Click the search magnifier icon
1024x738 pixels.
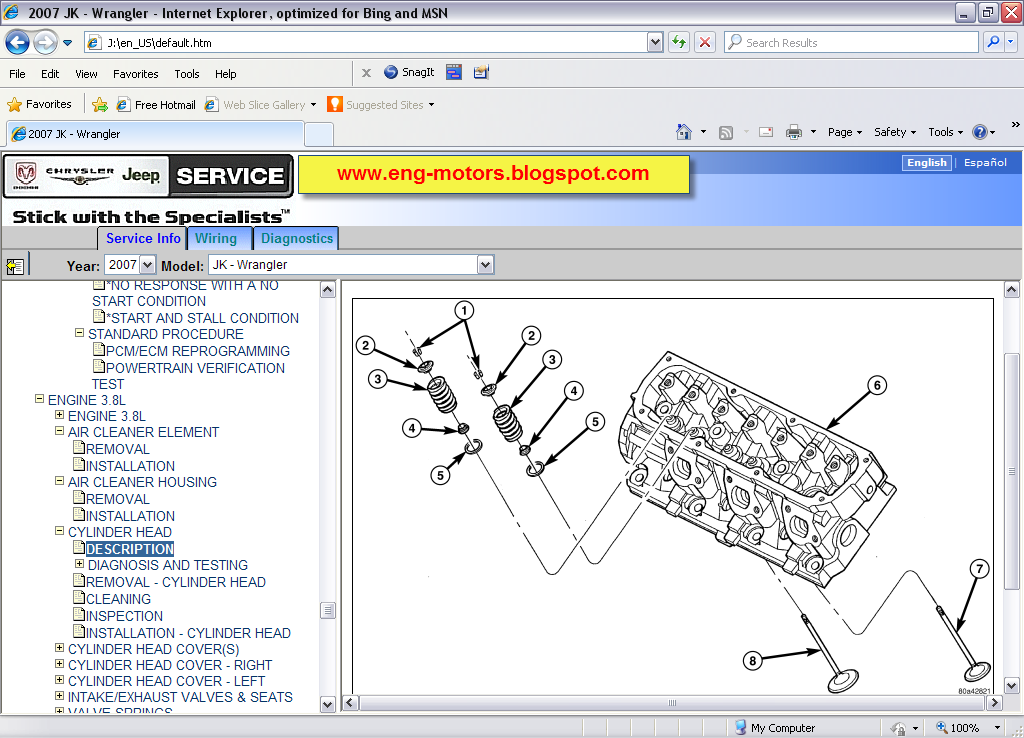[993, 42]
